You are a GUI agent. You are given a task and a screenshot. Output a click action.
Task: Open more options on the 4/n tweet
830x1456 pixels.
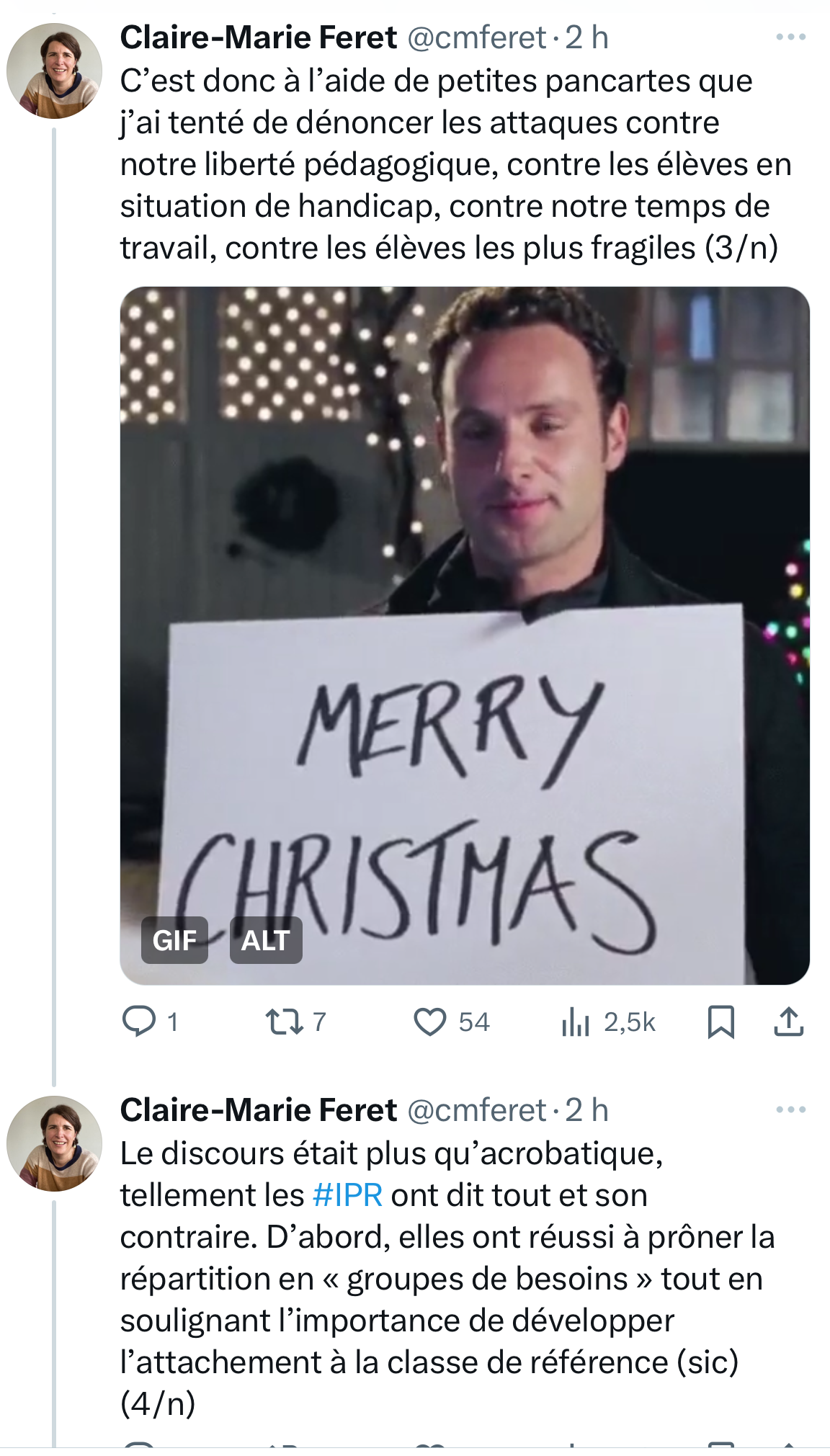point(790,1109)
